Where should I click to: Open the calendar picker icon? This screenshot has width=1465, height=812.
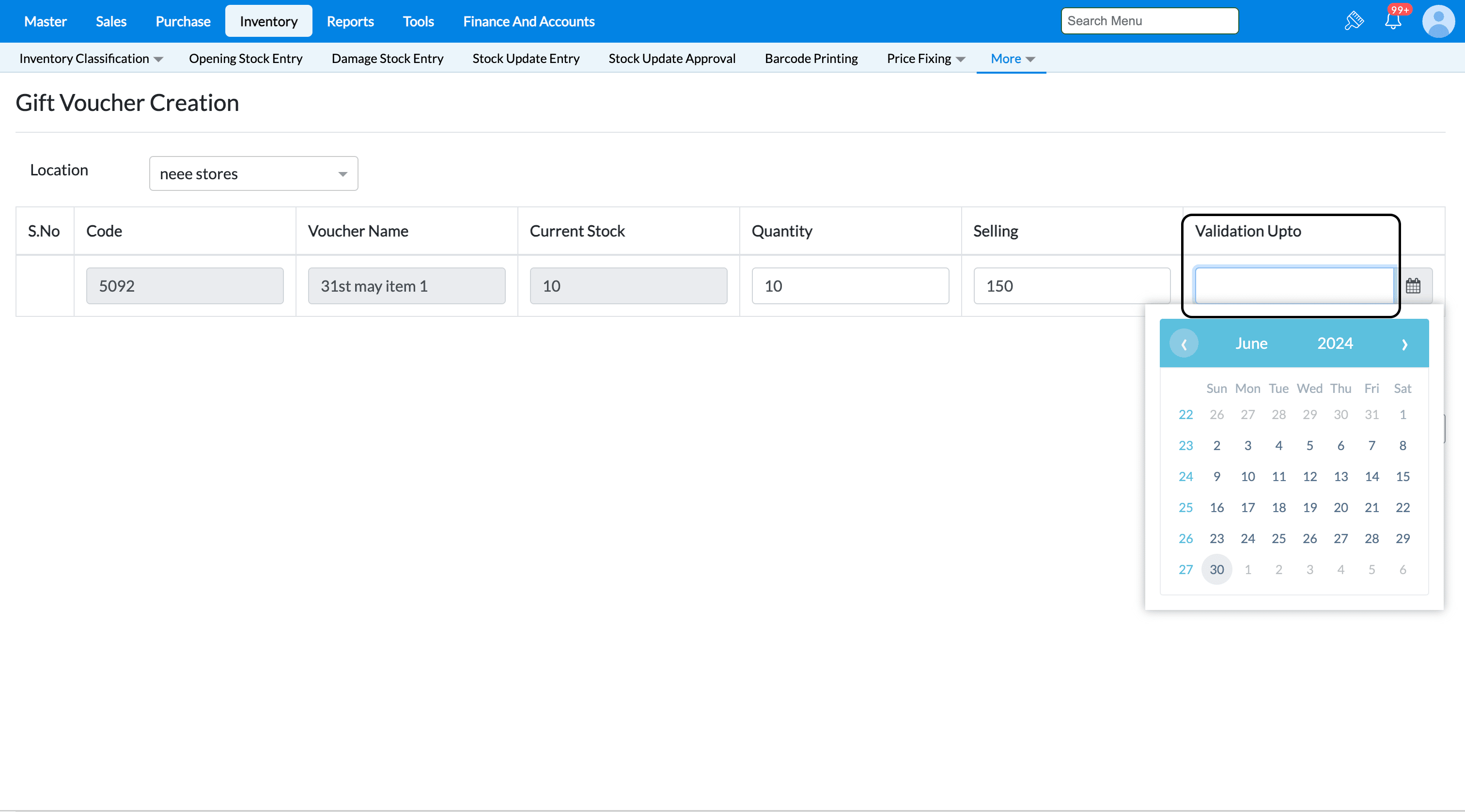[x=1413, y=286]
